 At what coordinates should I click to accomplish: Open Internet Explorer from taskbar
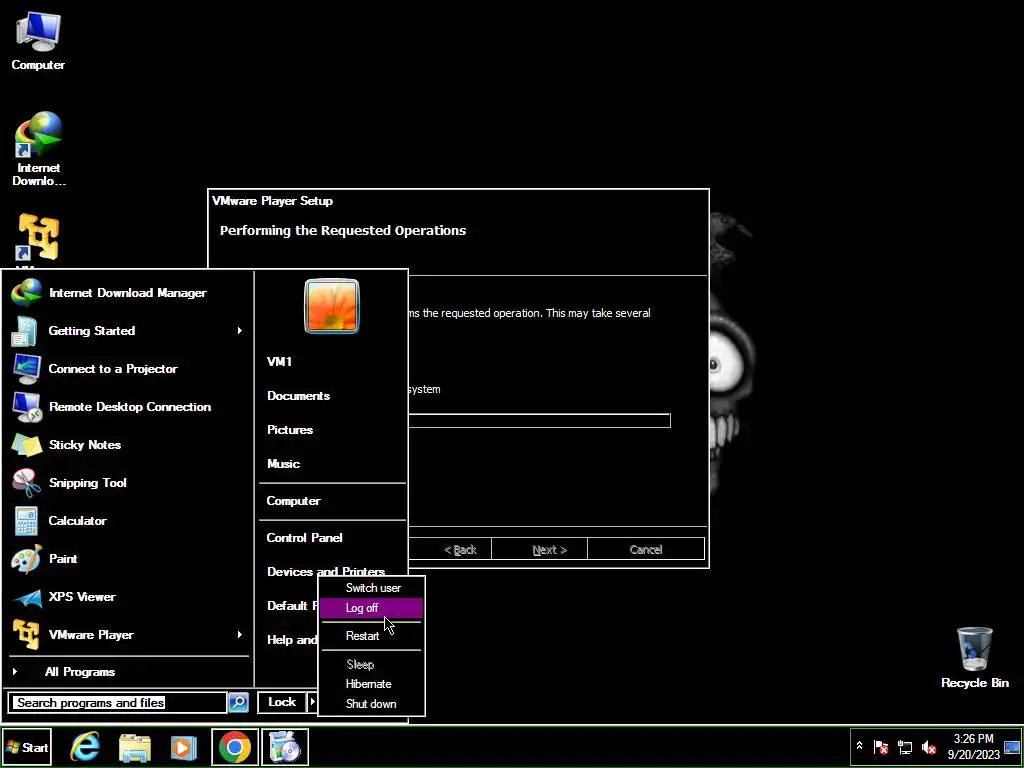tap(86, 746)
